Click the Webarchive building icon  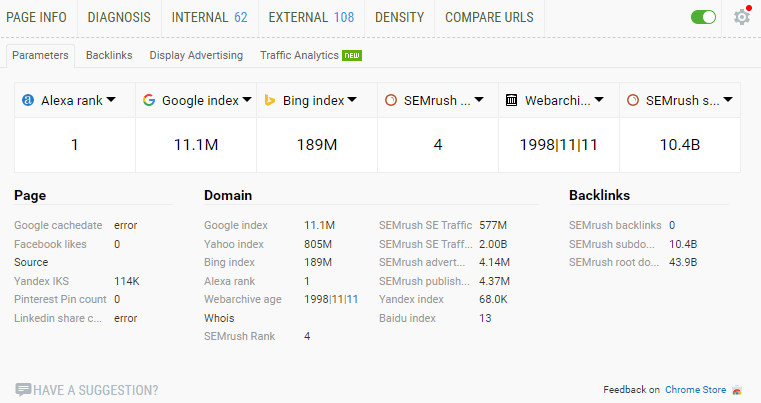[x=512, y=101]
